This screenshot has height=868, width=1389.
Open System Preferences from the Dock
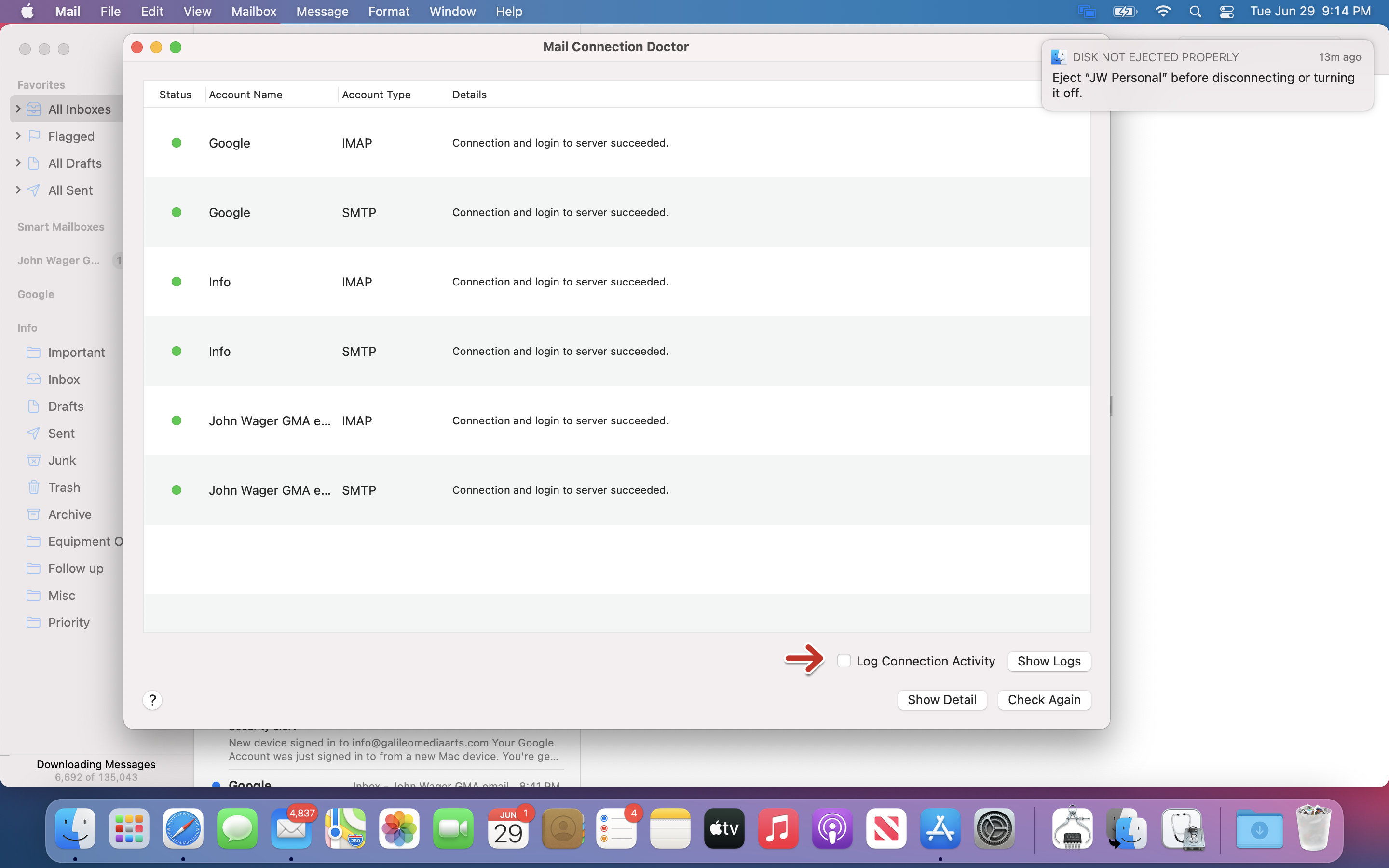point(994,828)
